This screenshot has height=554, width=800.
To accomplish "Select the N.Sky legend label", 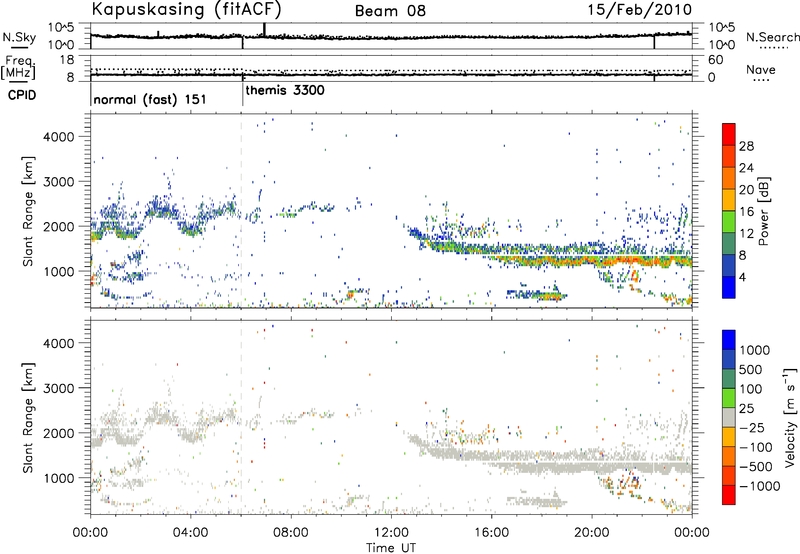I will pos(19,37).
